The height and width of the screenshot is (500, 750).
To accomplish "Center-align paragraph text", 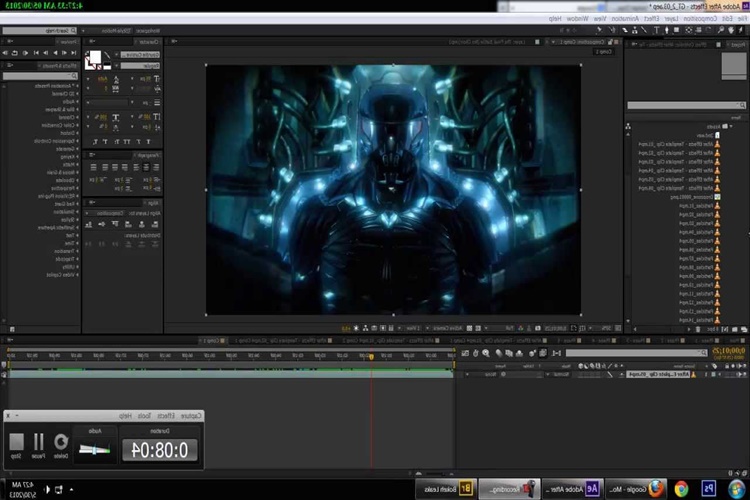I will (x=146, y=167).
